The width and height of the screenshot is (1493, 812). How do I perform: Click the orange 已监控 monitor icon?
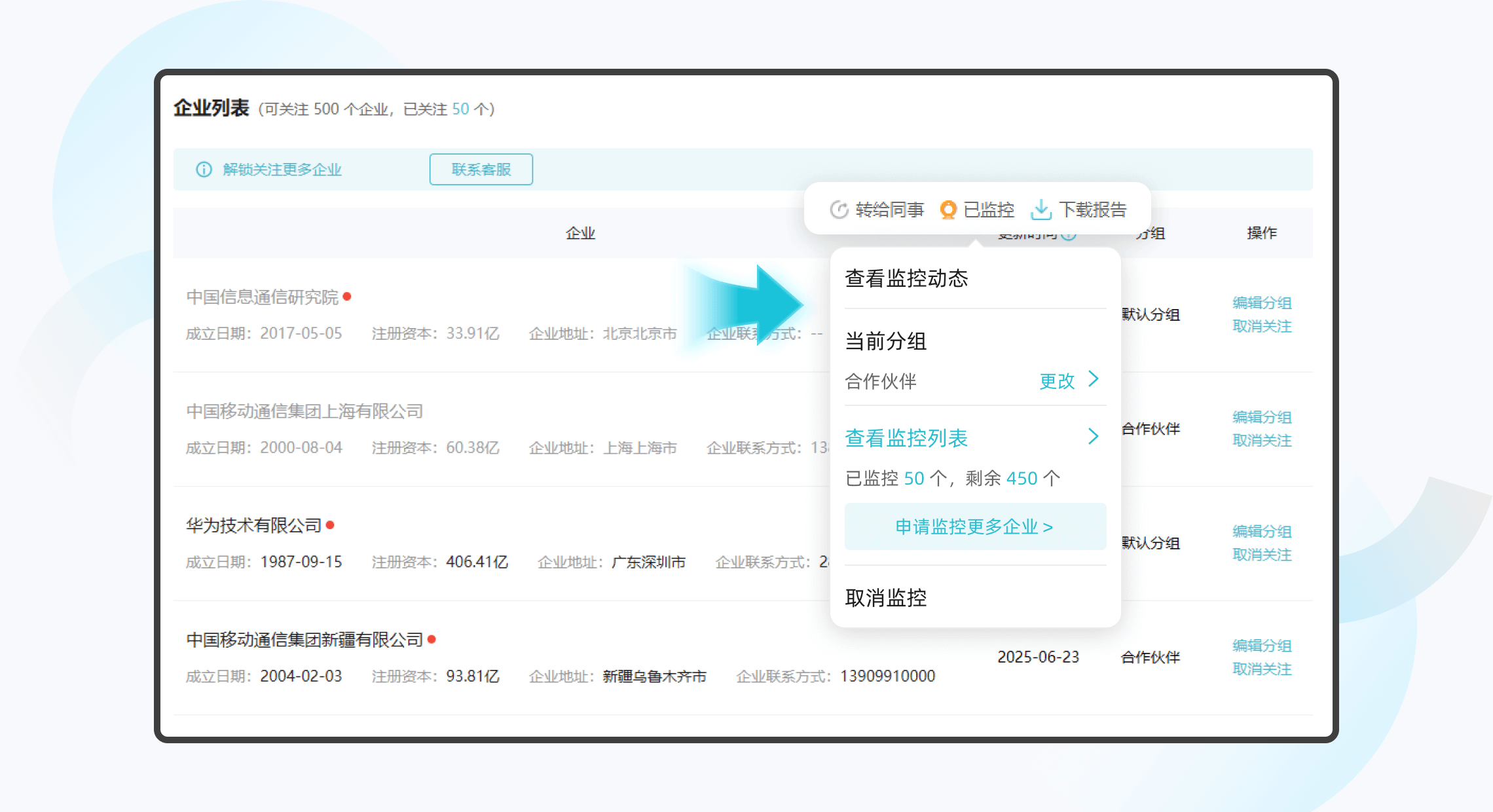(x=948, y=210)
